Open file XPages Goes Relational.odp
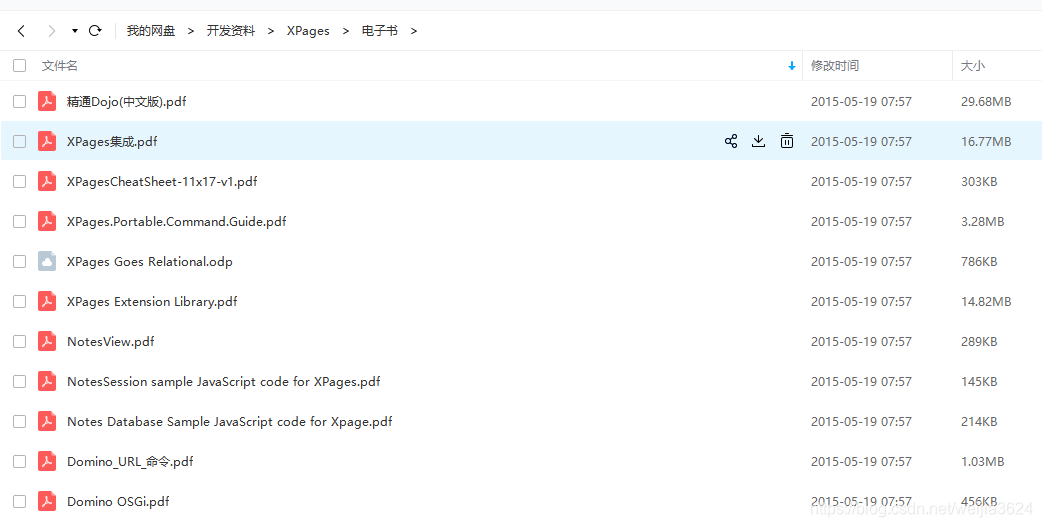The image size is (1042, 527). 150,261
